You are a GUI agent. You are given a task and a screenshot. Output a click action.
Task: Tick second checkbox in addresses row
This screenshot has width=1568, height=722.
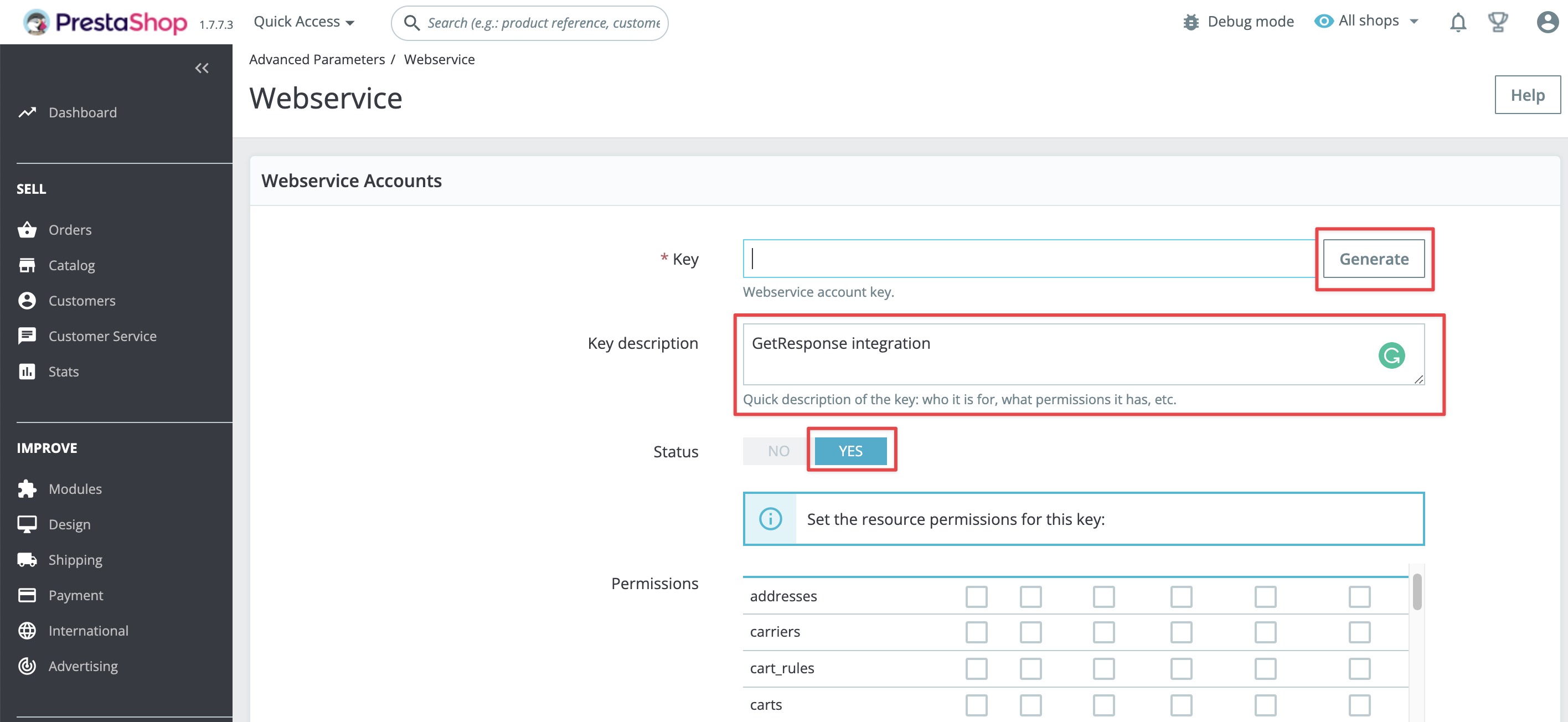click(x=1030, y=597)
